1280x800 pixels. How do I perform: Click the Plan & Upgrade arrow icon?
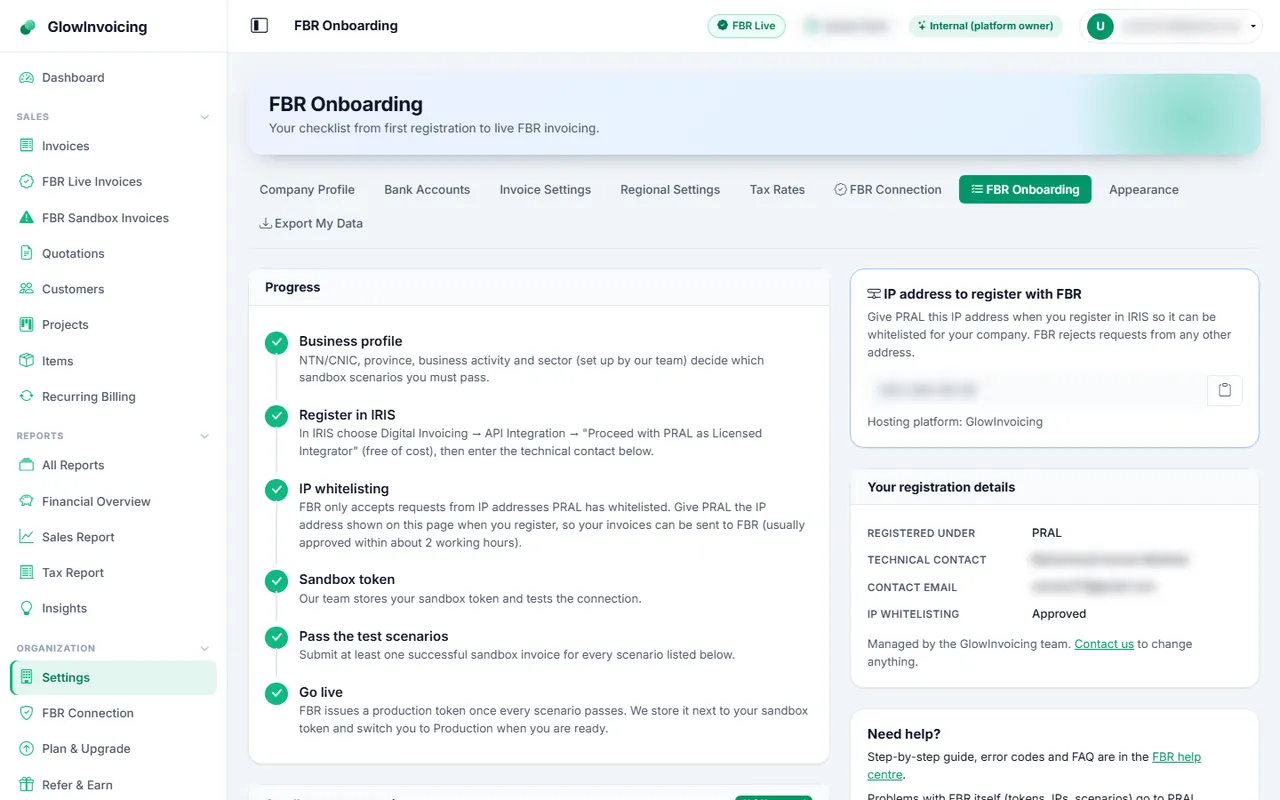[27, 749]
